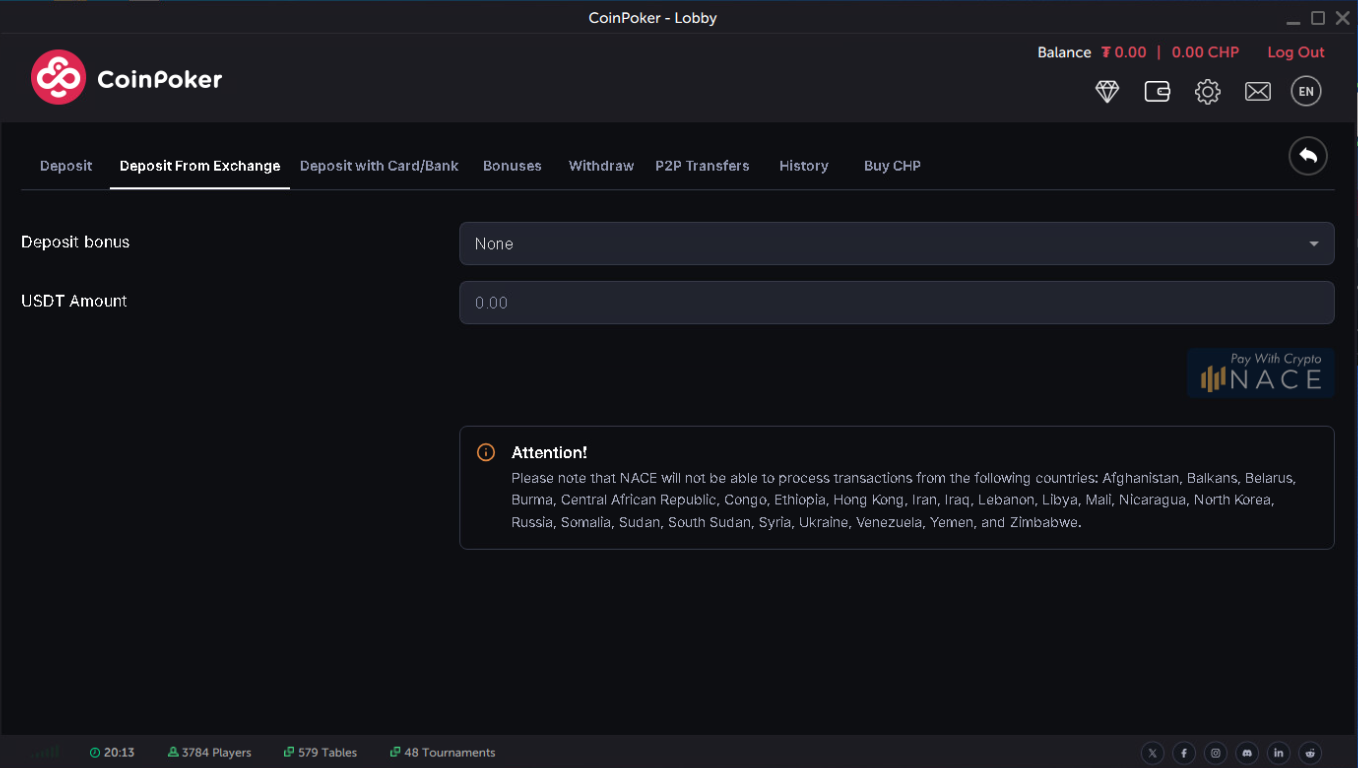Screen dimensions: 1358x768
Task: Click the 48 Tournaments status entry
Action: [442, 752]
